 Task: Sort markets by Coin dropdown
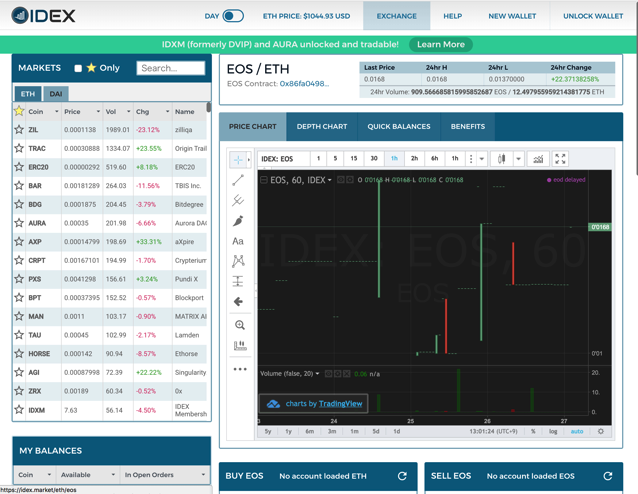57,111
